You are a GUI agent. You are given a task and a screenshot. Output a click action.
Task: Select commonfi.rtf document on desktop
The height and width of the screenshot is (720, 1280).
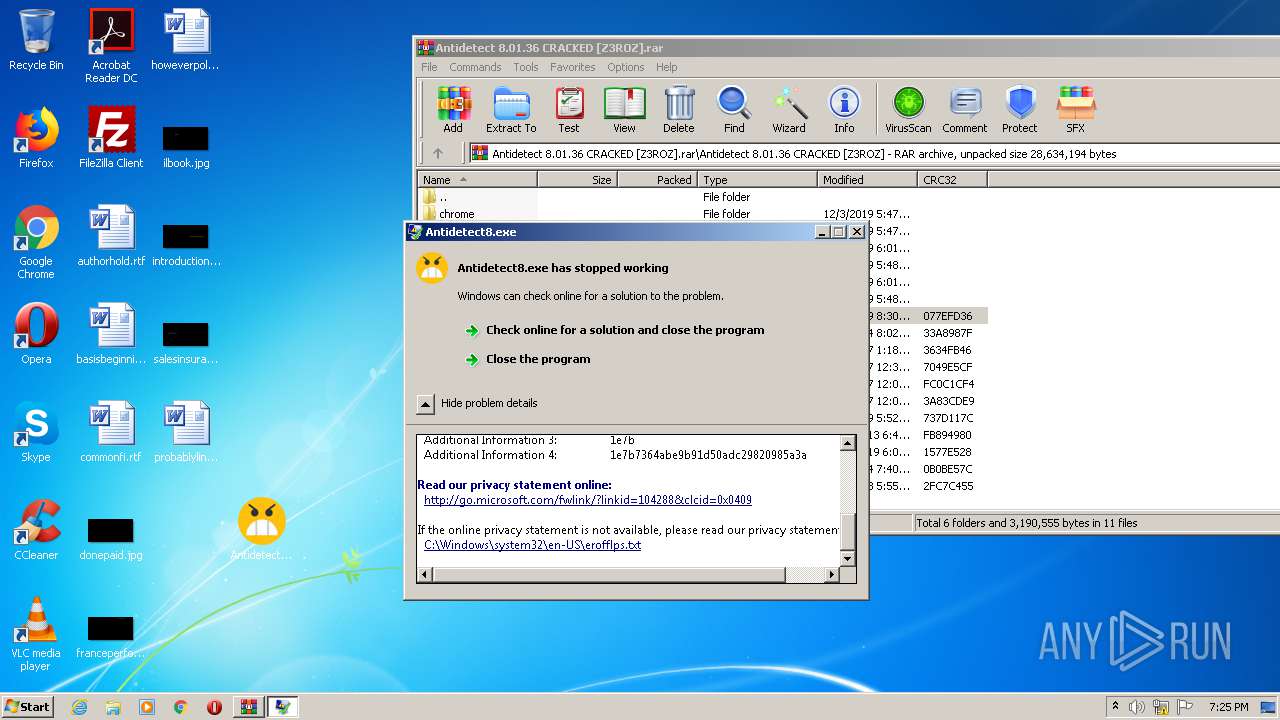coord(111,432)
